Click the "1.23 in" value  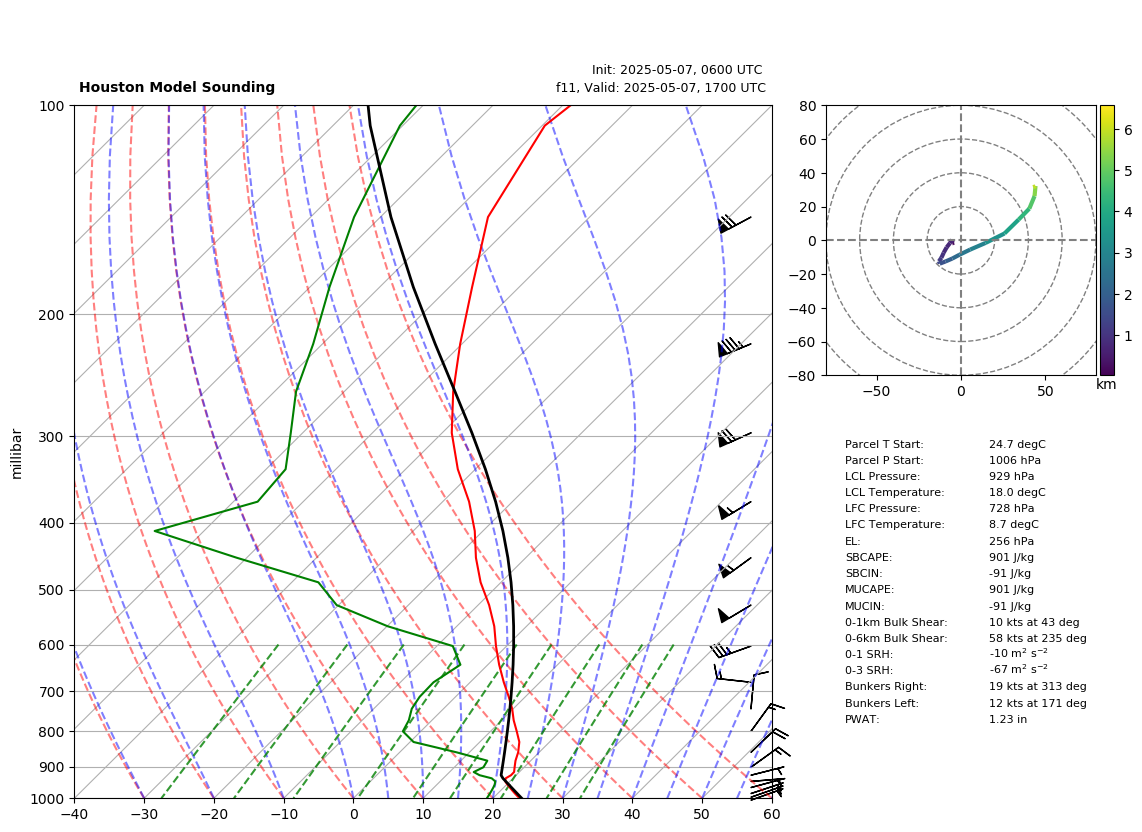click(1008, 720)
